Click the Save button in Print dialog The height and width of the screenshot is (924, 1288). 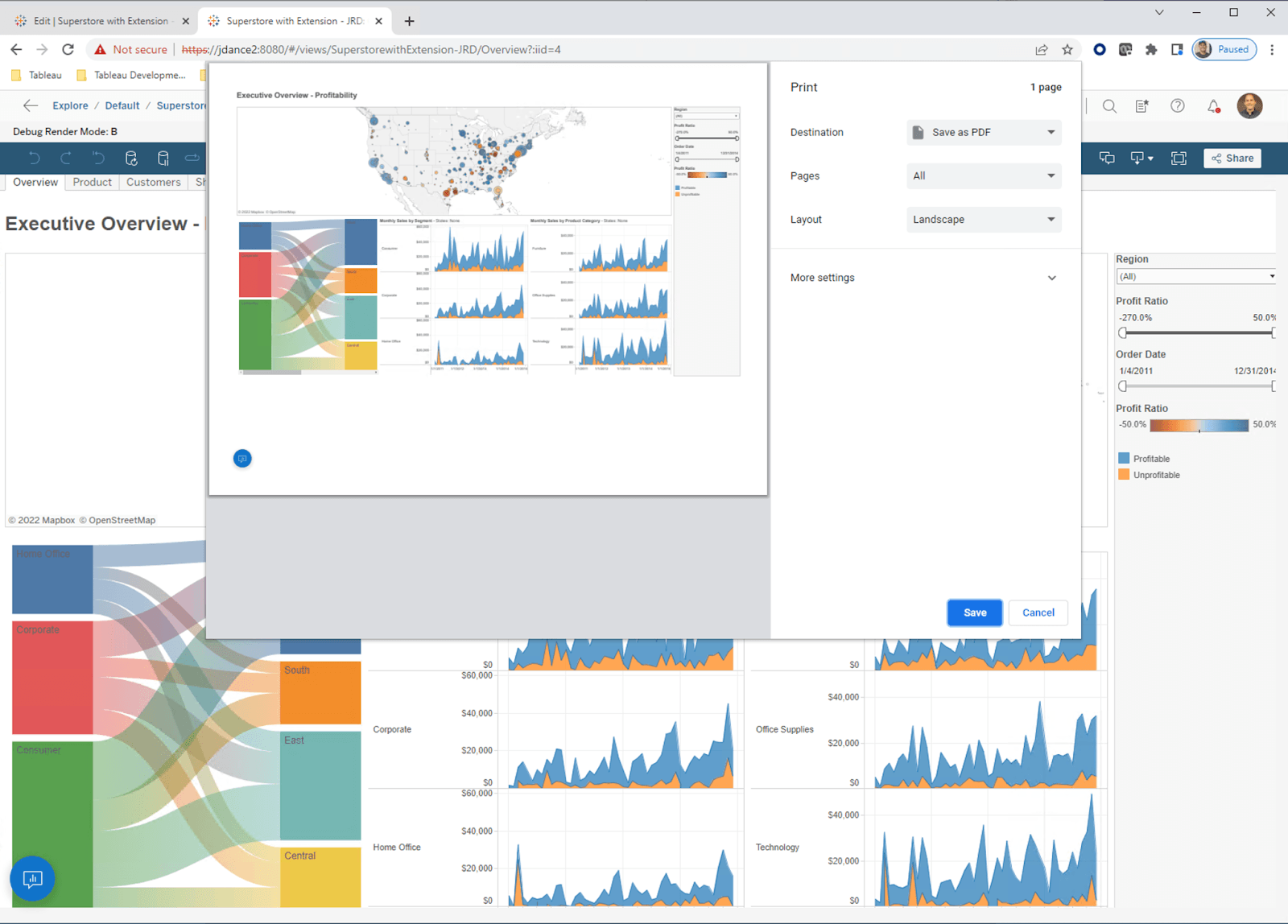[x=974, y=613]
